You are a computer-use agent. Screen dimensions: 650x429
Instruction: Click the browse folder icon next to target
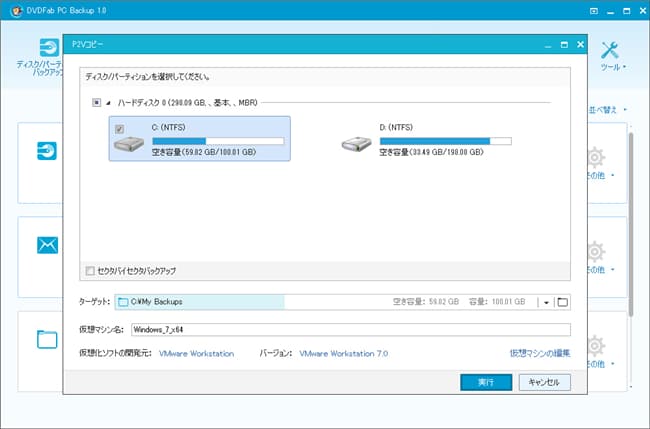(562, 302)
